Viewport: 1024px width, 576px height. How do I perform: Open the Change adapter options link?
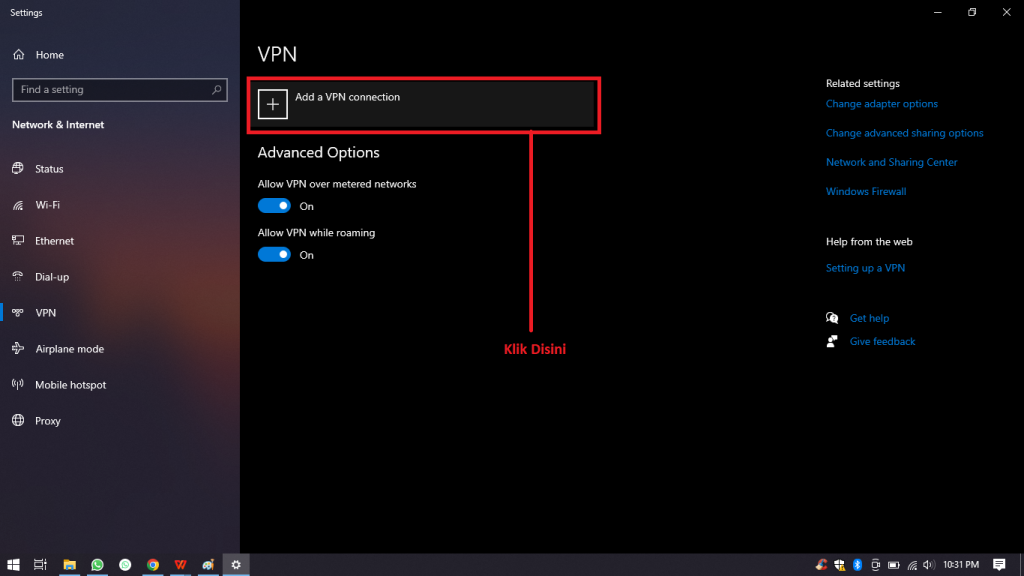(x=882, y=103)
